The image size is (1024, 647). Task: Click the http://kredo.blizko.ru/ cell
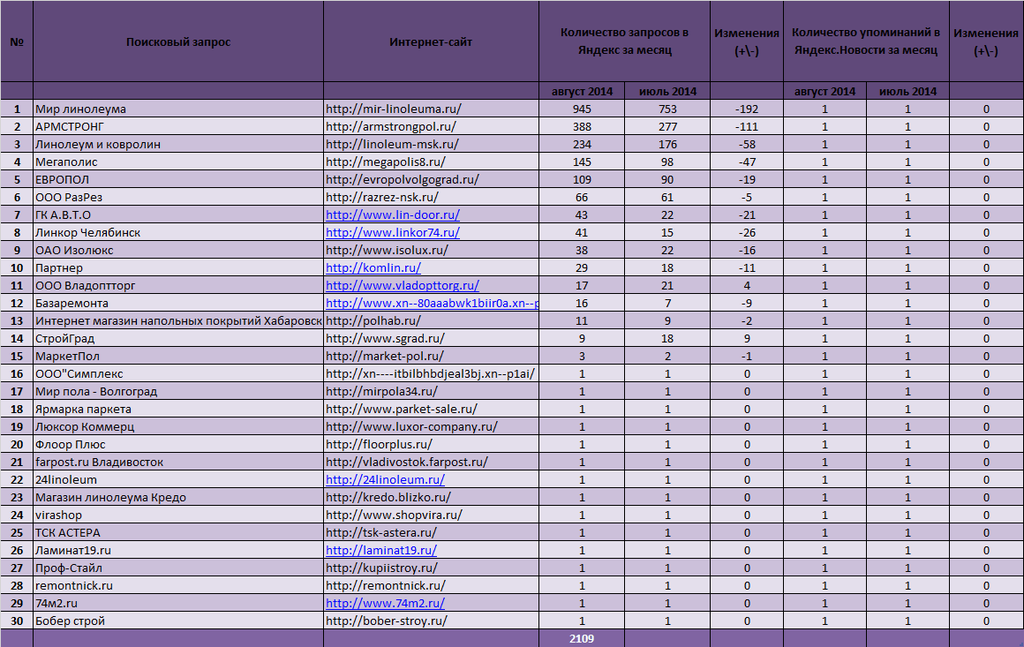[431, 497]
